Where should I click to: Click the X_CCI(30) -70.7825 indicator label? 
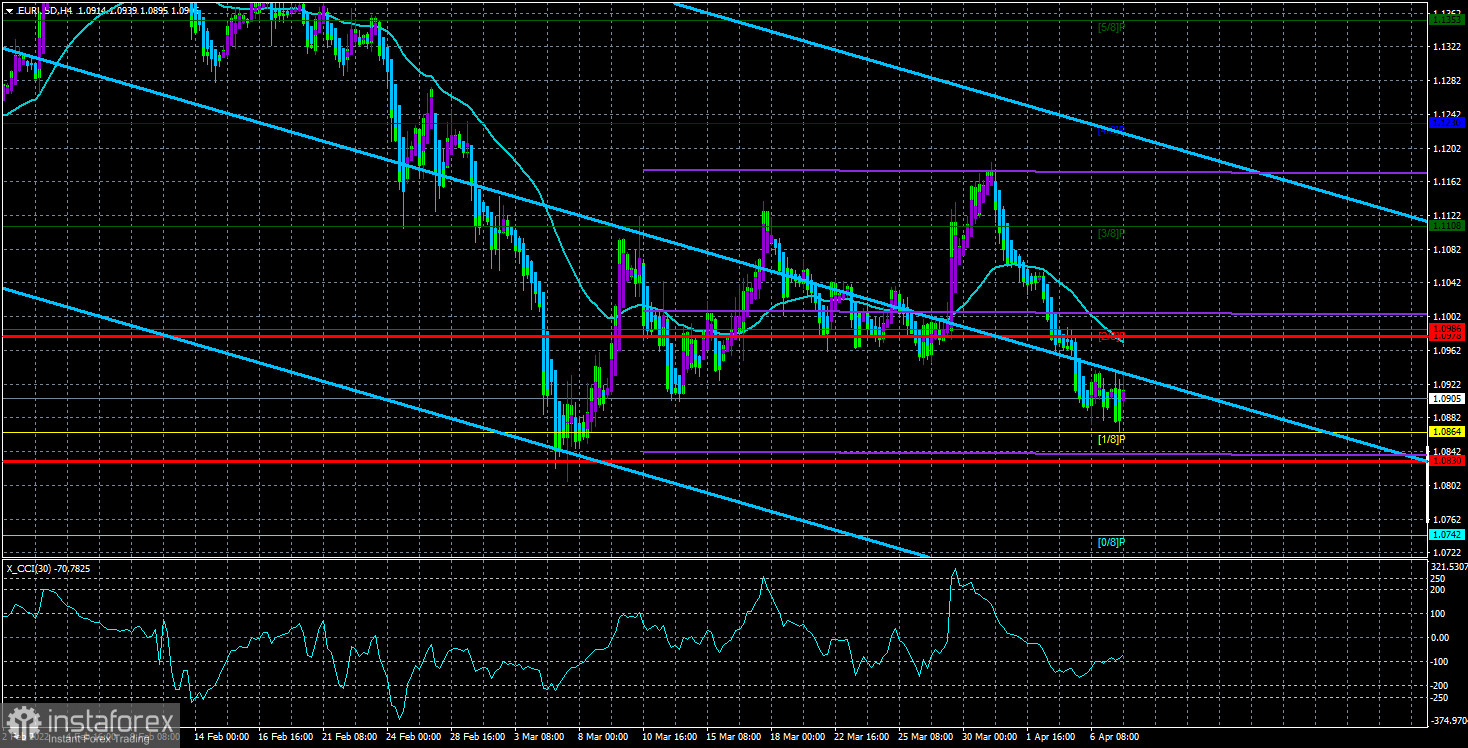click(x=48, y=568)
